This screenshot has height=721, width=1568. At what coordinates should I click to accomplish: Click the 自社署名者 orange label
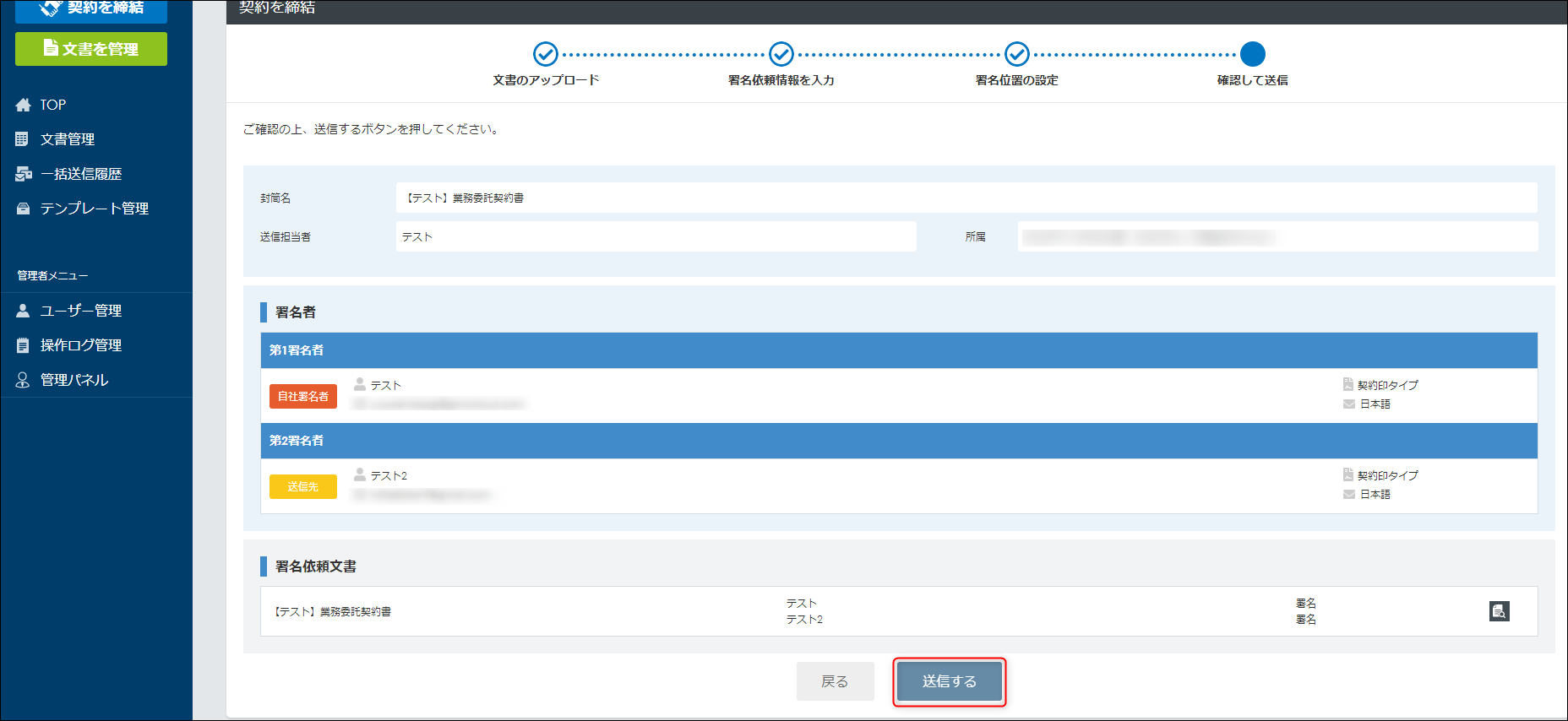click(303, 396)
